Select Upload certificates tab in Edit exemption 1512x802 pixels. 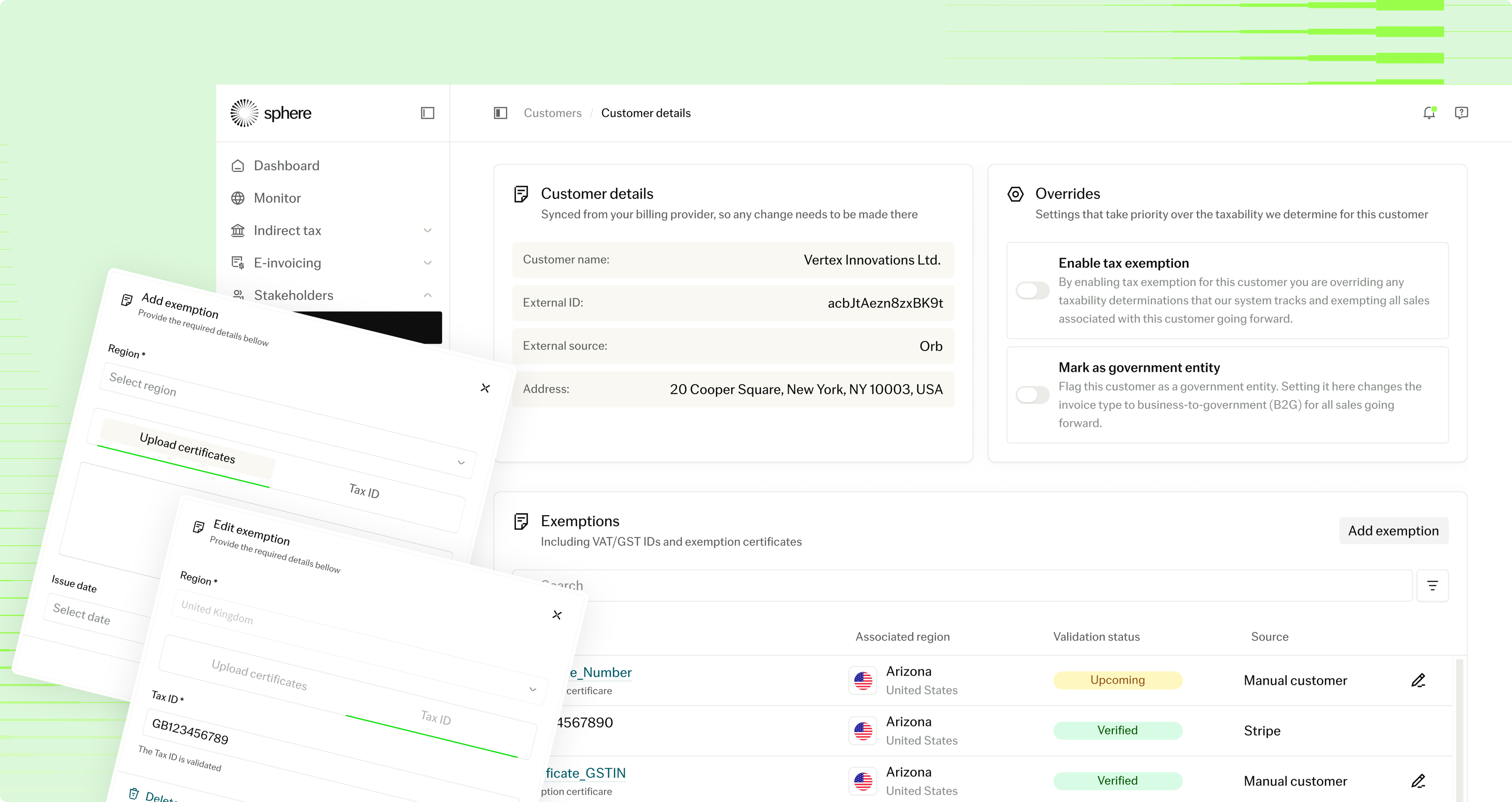[259, 675]
